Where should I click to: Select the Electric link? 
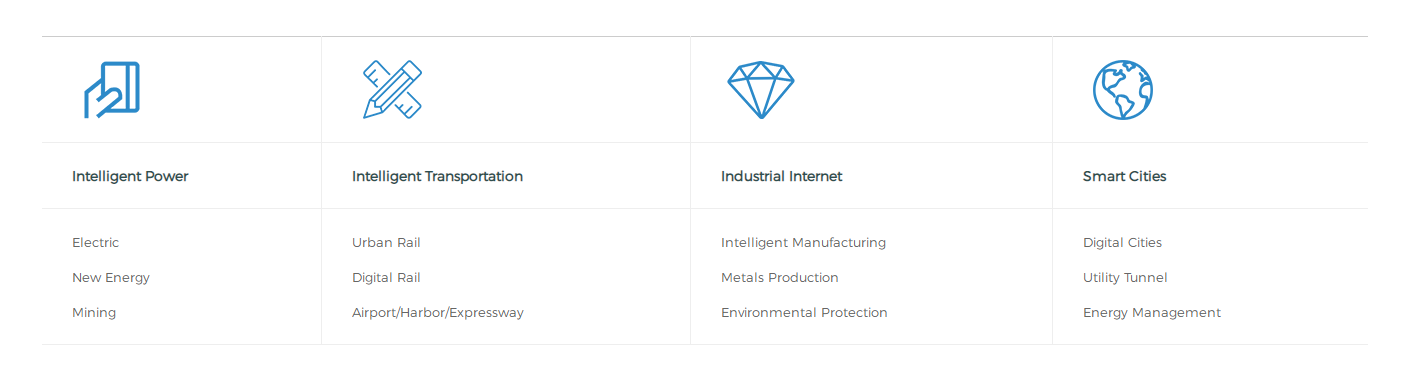pos(95,243)
